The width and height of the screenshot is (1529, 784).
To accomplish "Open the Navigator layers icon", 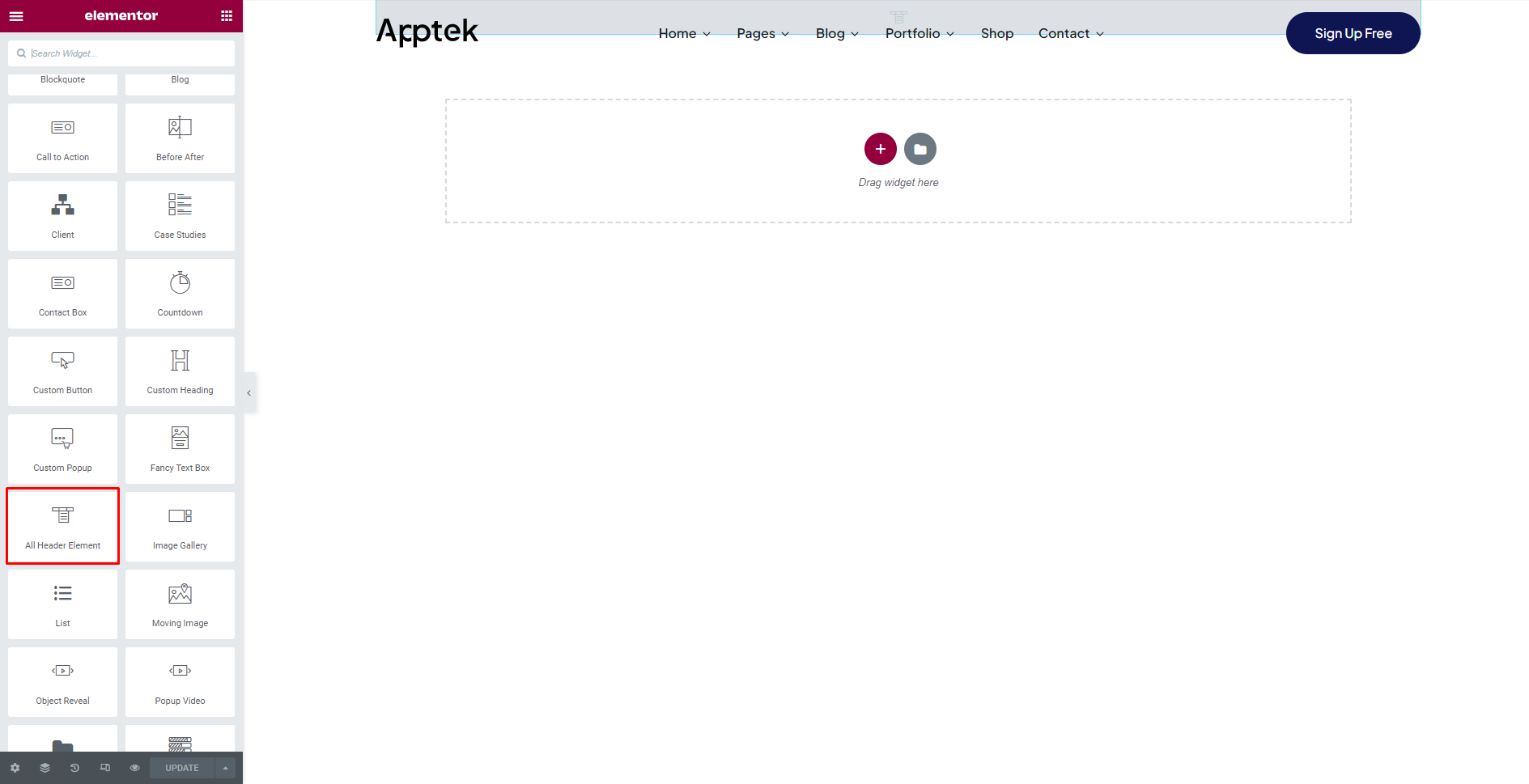I will coord(45,768).
